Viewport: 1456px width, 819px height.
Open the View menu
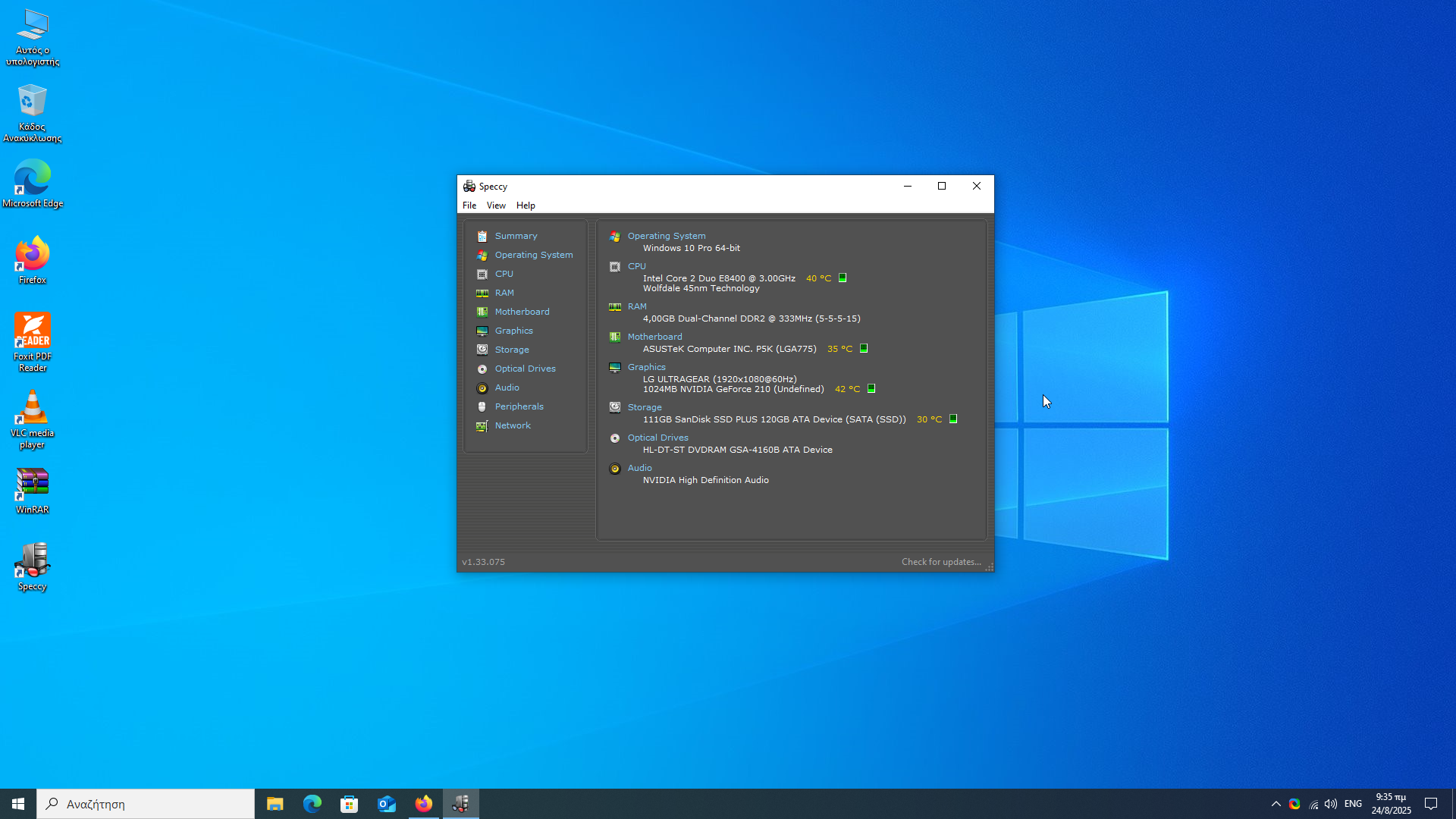pos(496,206)
